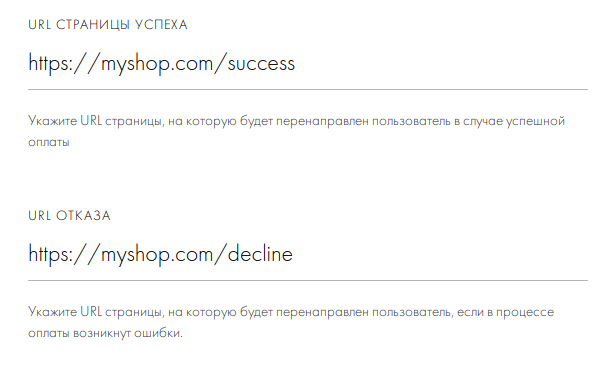The width and height of the screenshot is (612, 373).
Task: Click 'myshop.com' in the success URL field
Action: 157,65
